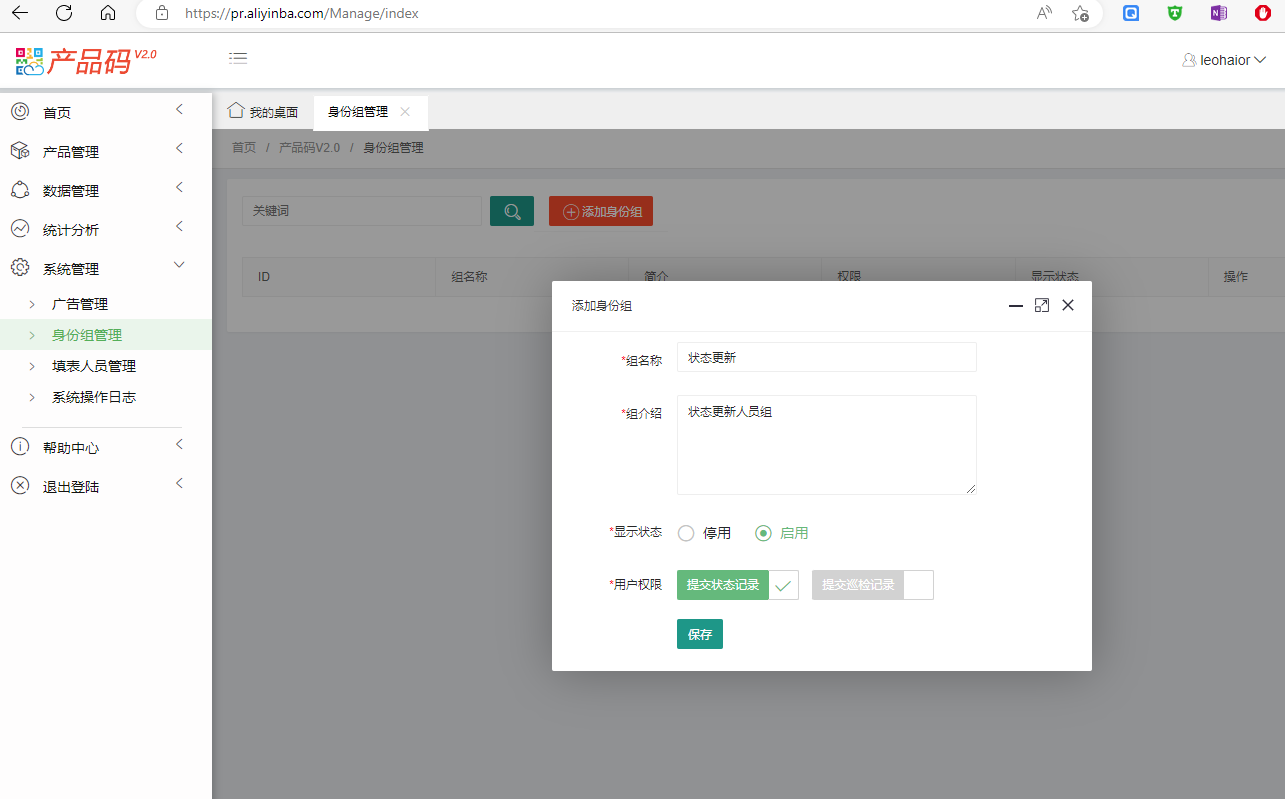Click the hamburger sidebar collapse icon

tap(238, 58)
